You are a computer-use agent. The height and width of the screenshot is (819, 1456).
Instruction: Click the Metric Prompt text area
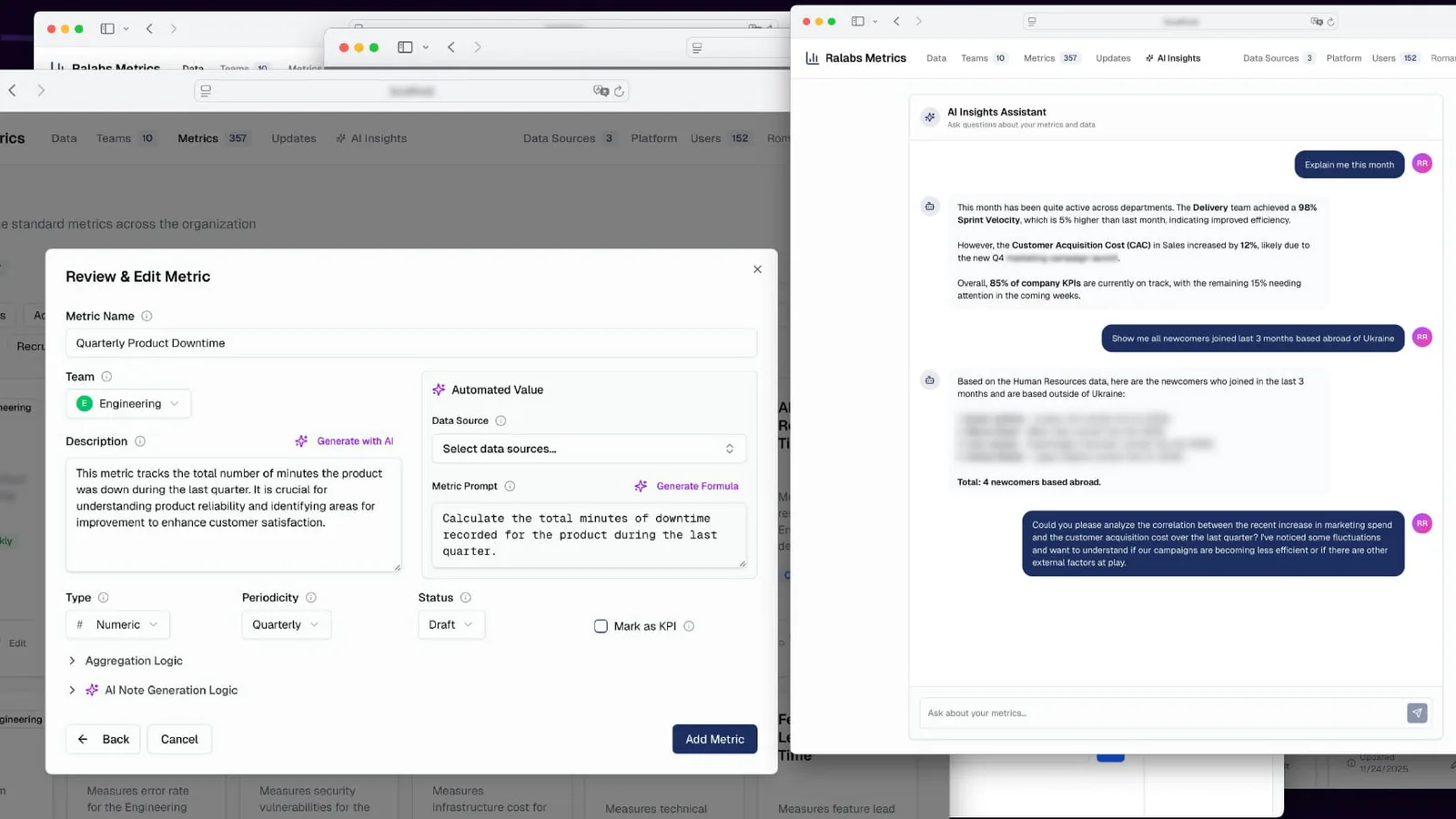coord(589,535)
